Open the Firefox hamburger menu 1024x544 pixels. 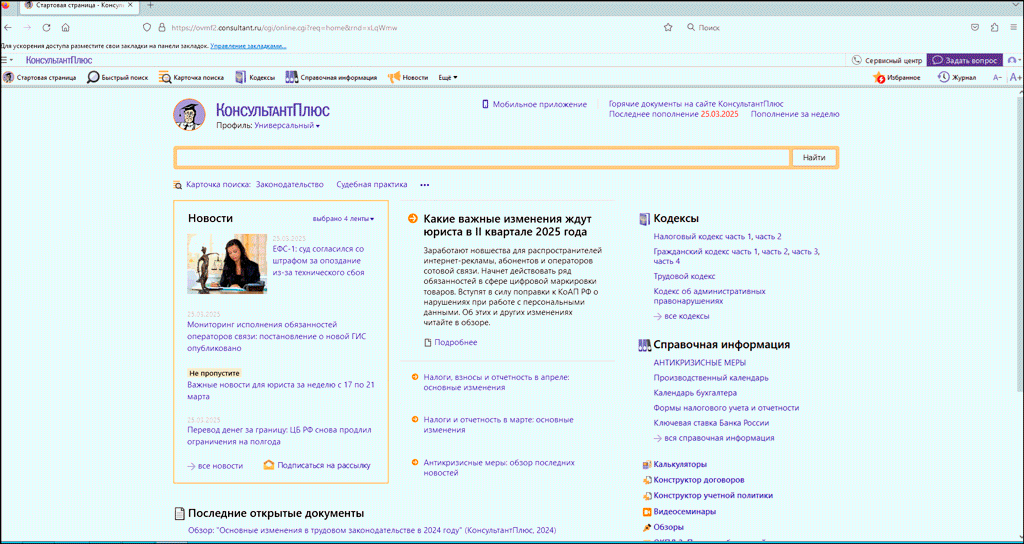(1013, 28)
